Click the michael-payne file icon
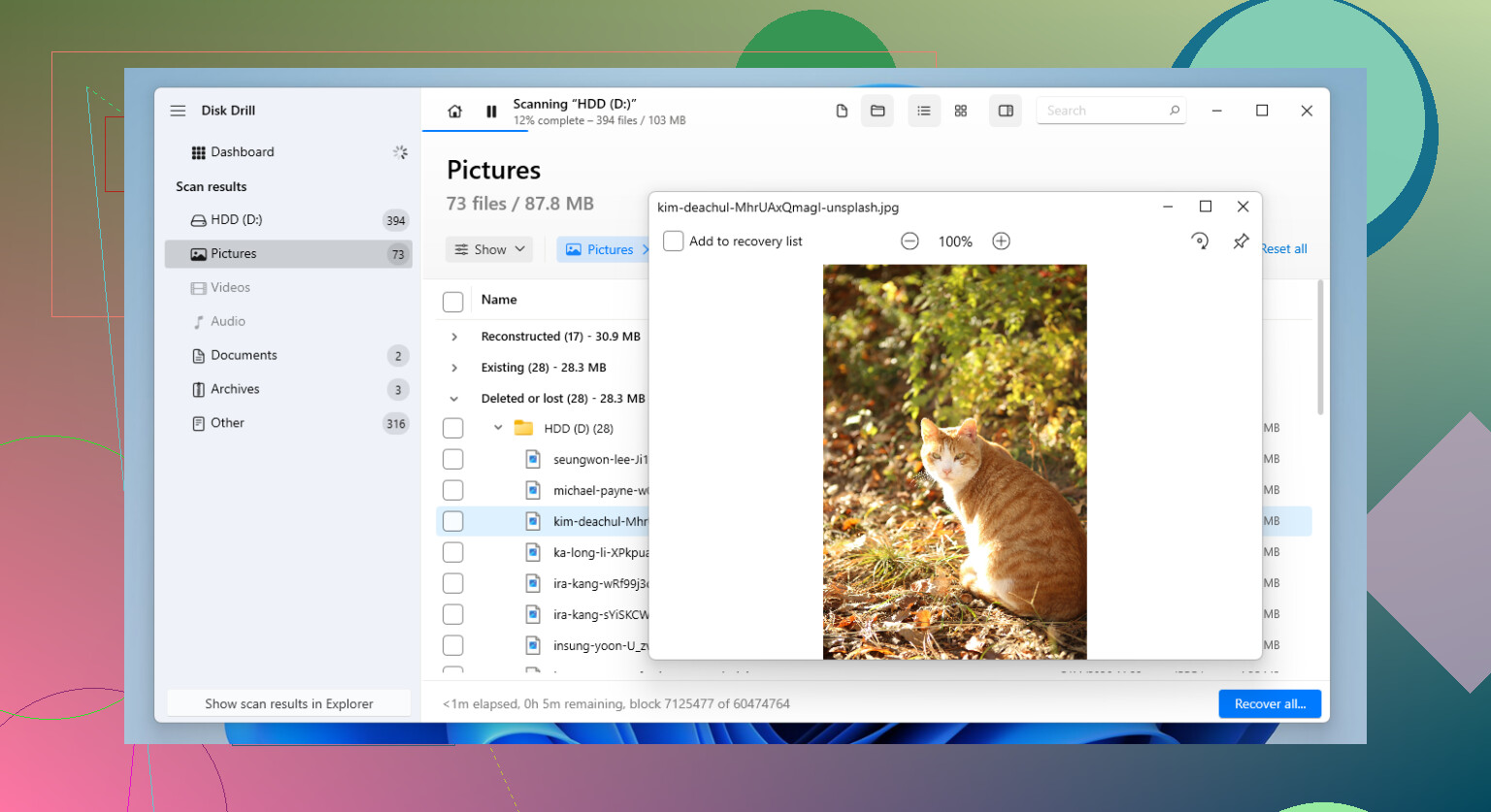The height and width of the screenshot is (812, 1491). coord(533,490)
